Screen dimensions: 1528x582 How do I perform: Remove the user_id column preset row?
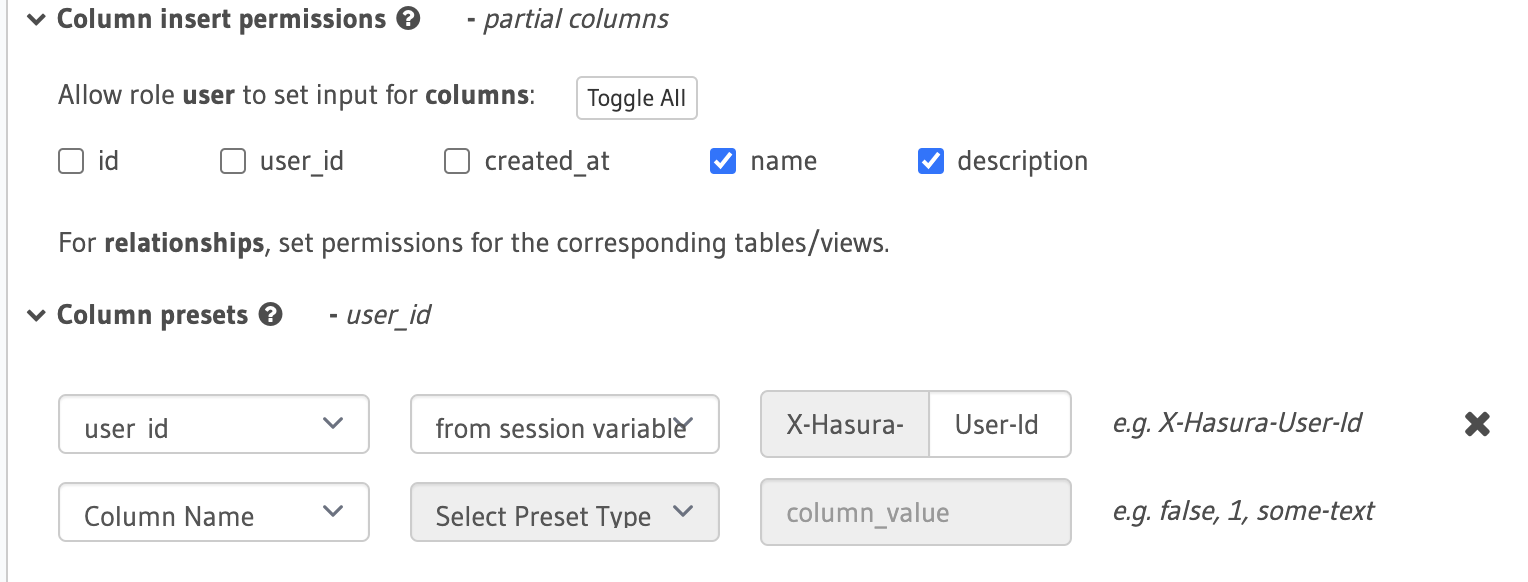click(x=1477, y=424)
